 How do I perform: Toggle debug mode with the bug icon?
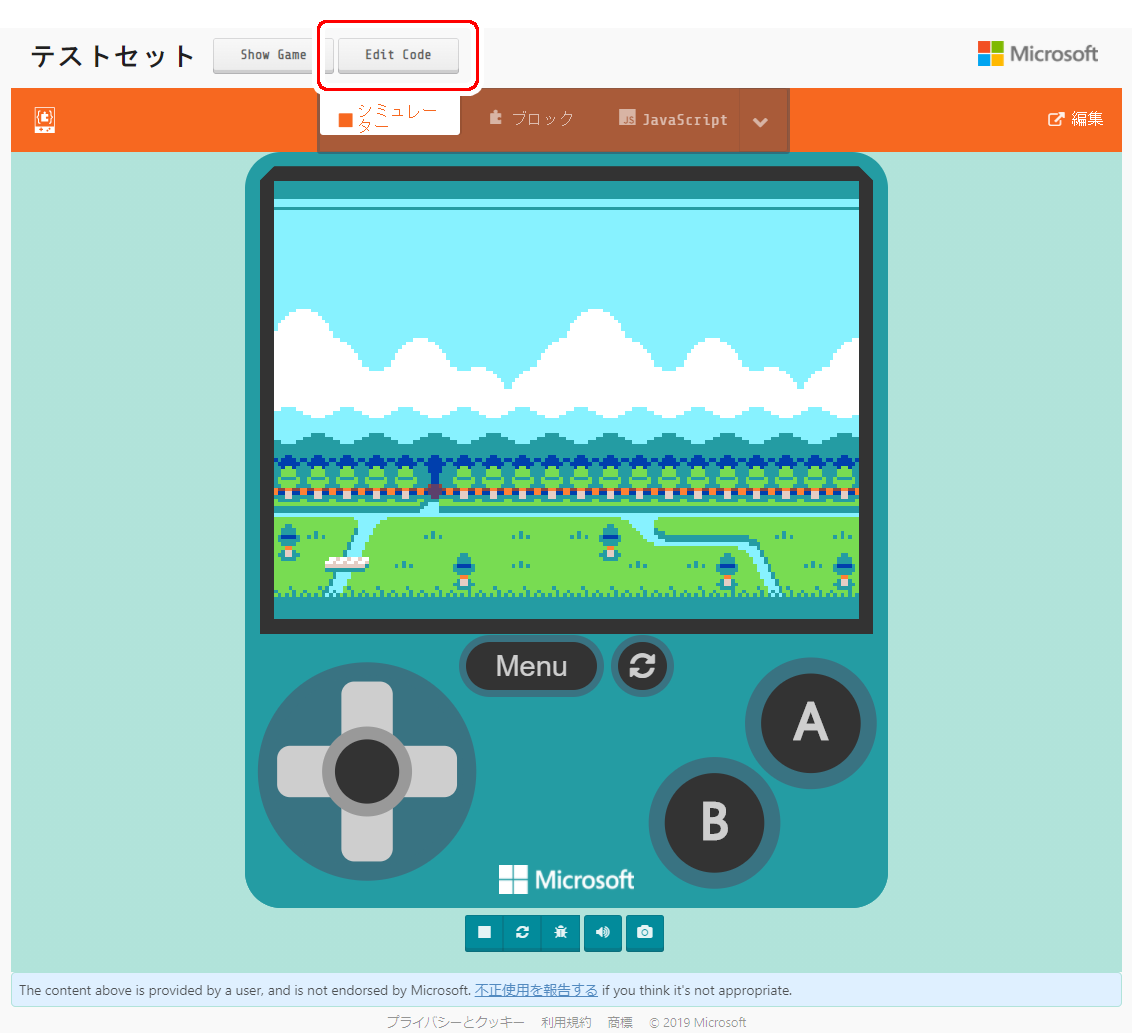[x=561, y=933]
